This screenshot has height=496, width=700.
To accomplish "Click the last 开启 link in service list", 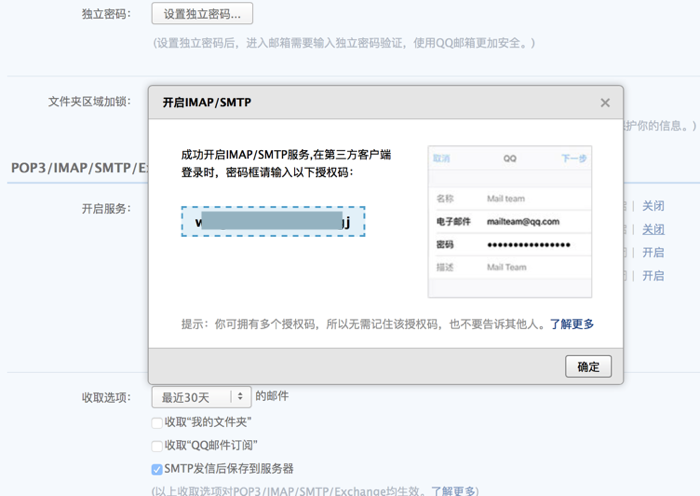I will (x=653, y=276).
